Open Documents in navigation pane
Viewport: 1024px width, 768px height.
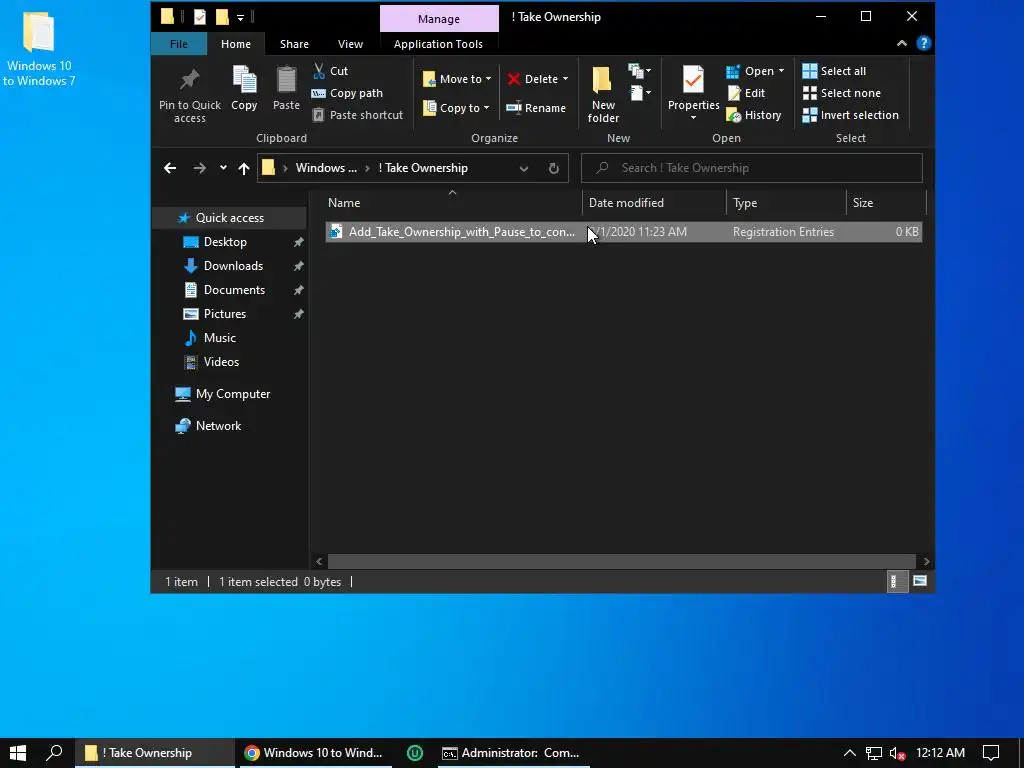(x=234, y=290)
